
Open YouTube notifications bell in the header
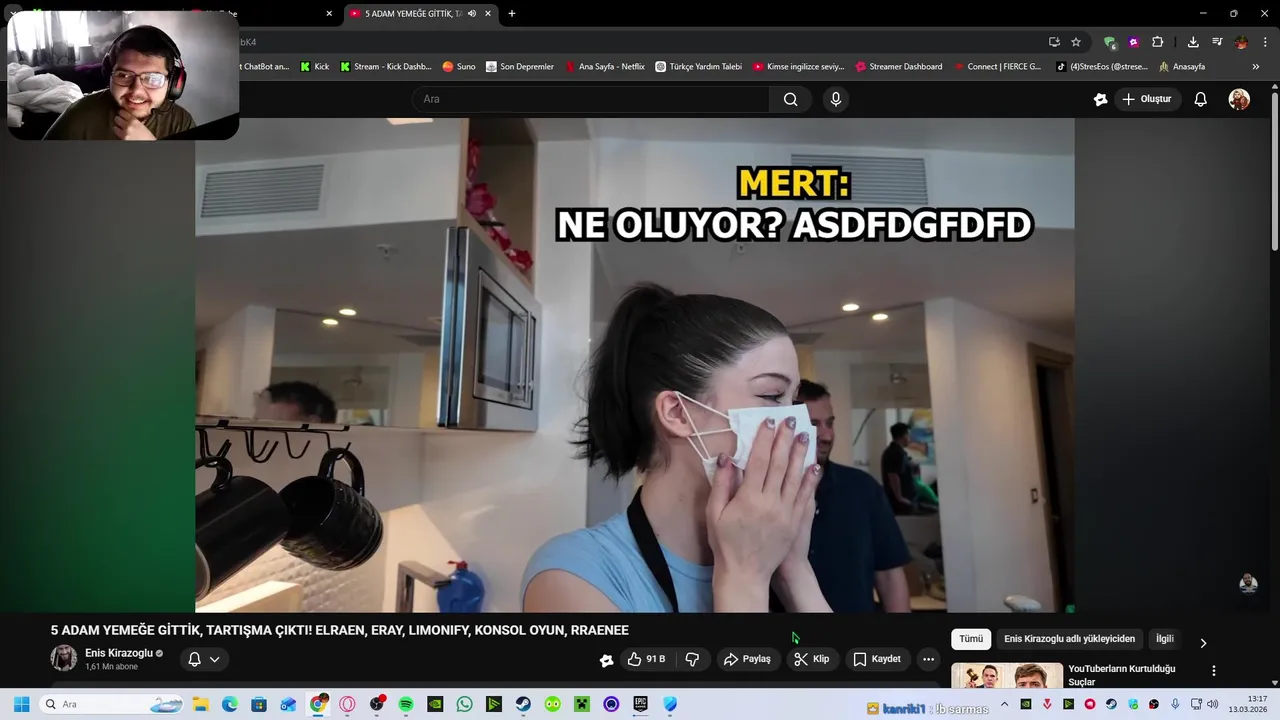[x=1201, y=99]
